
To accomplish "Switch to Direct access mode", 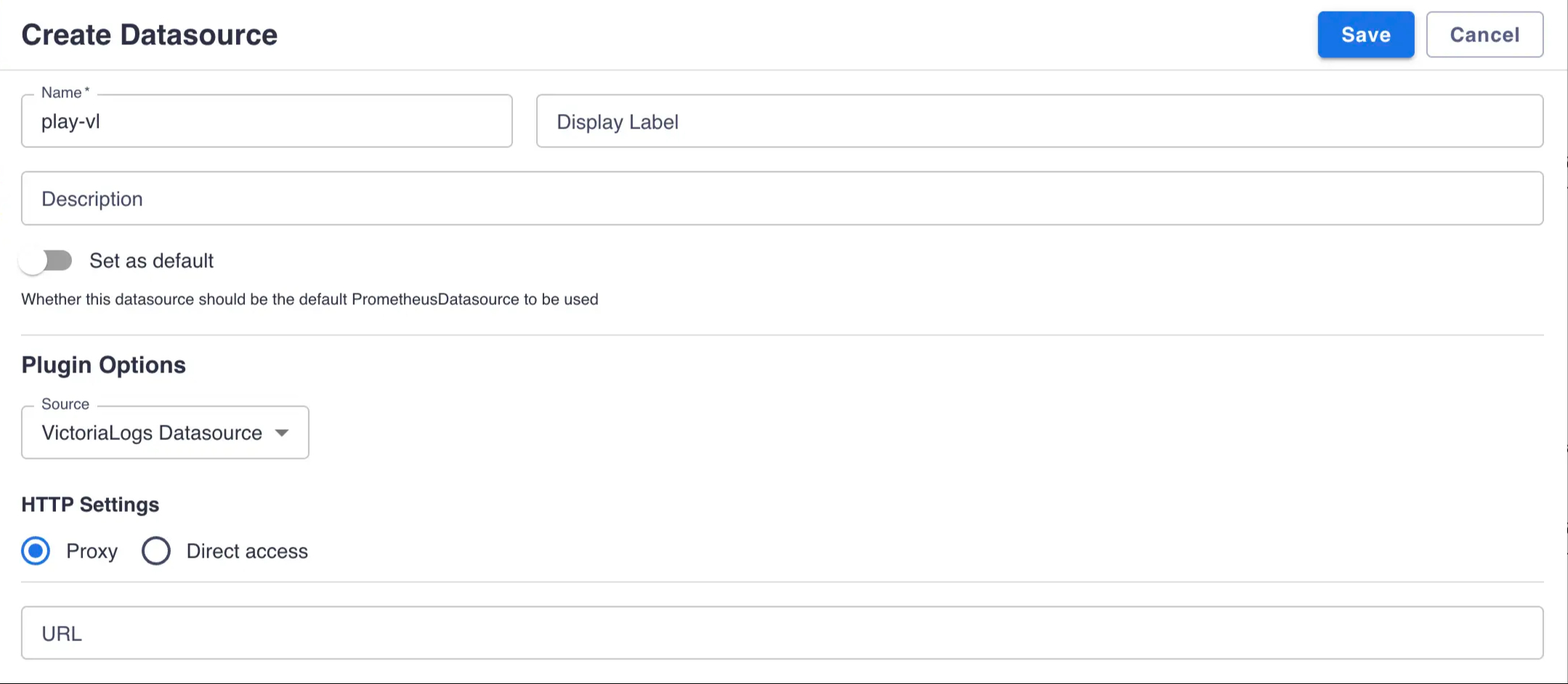I will coord(155,551).
